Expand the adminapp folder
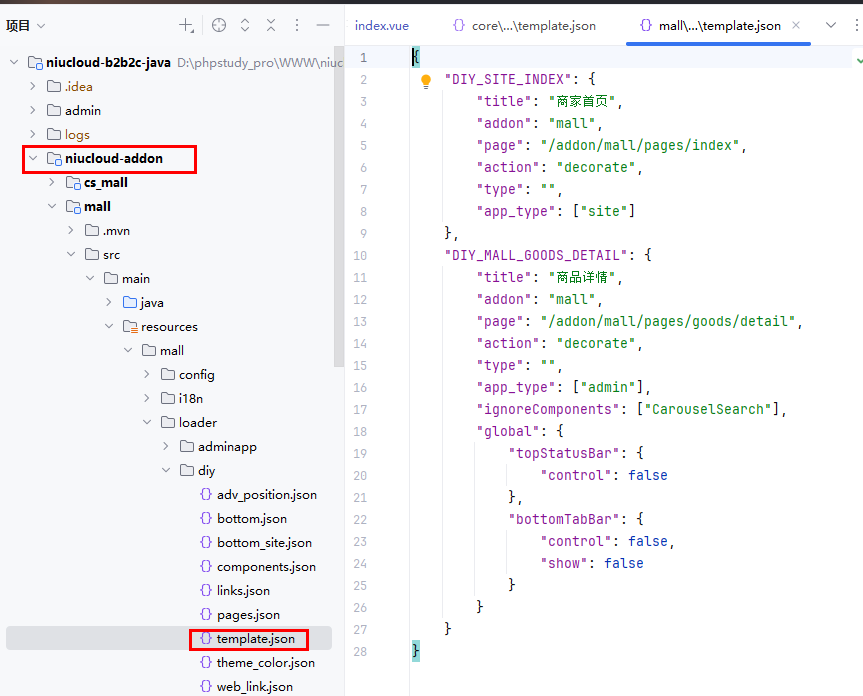863x696 pixels. tap(166, 446)
